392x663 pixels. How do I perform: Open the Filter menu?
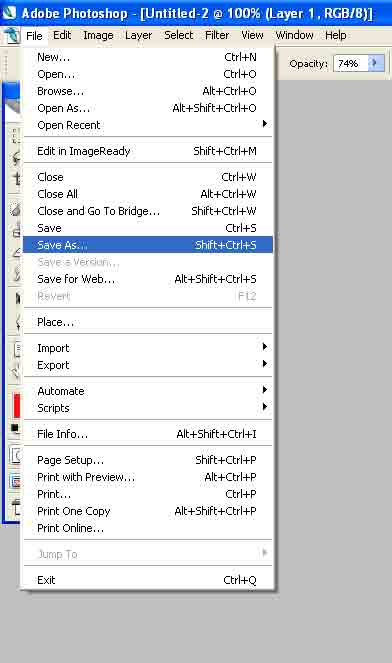217,36
